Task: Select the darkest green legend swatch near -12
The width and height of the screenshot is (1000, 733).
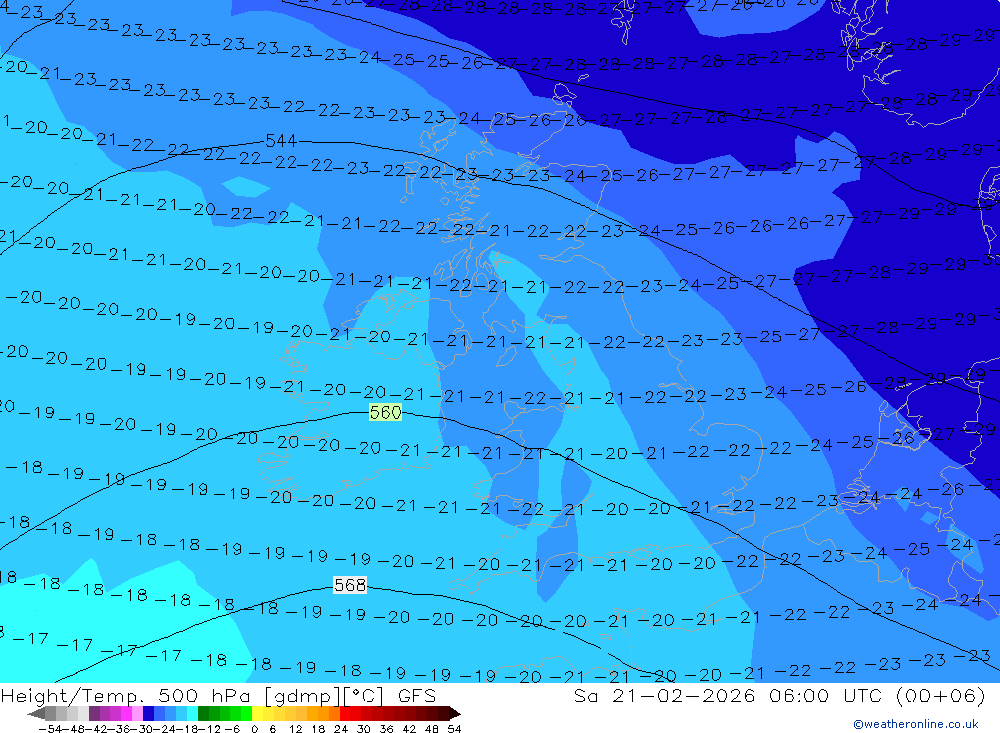Action: point(203,714)
